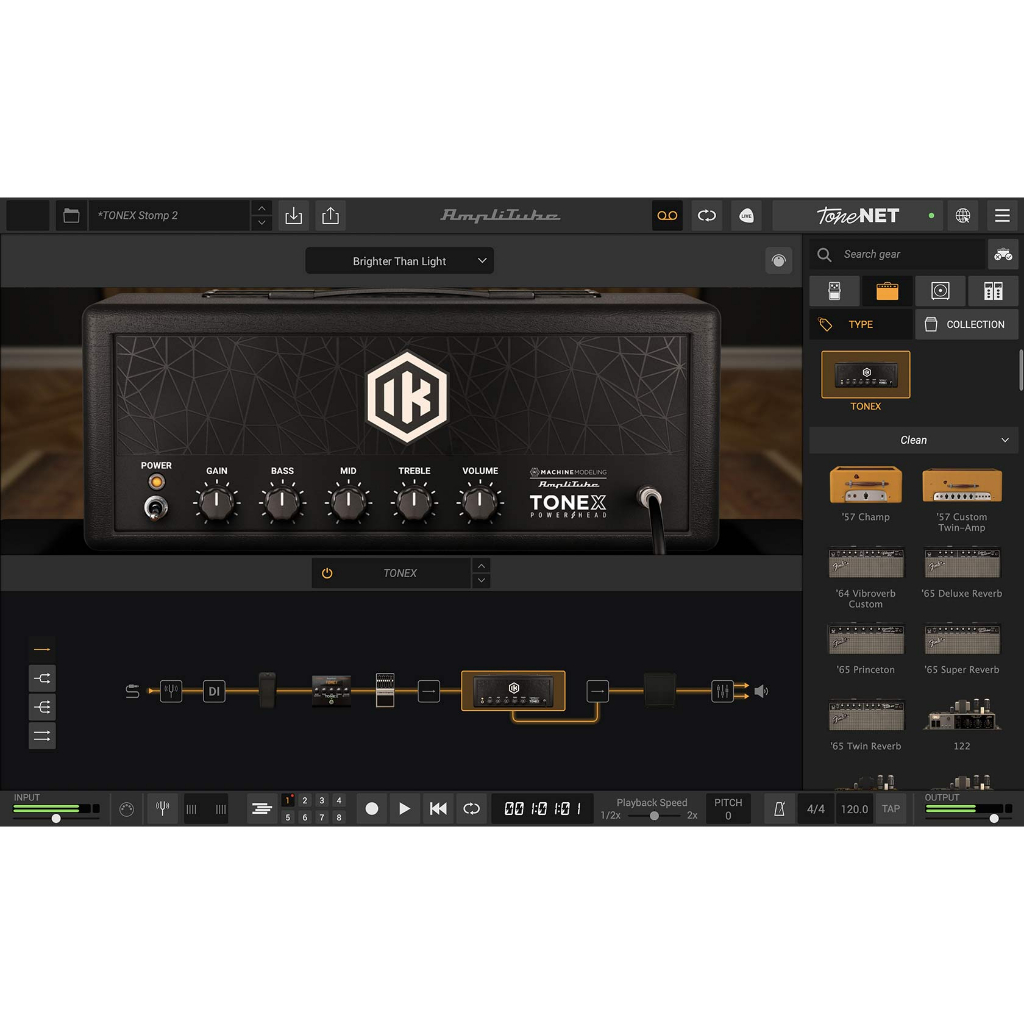Click the save preset download icon
The image size is (1024, 1024).
click(x=293, y=215)
